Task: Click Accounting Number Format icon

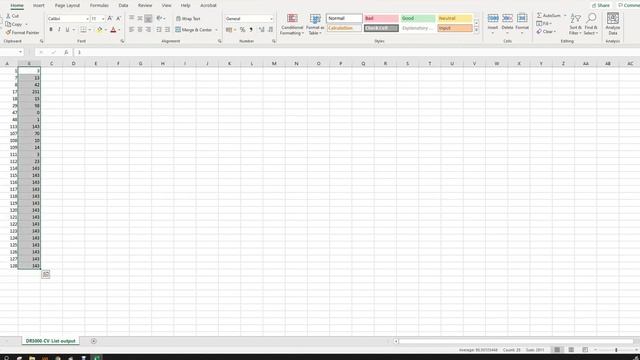Action: click(x=229, y=30)
